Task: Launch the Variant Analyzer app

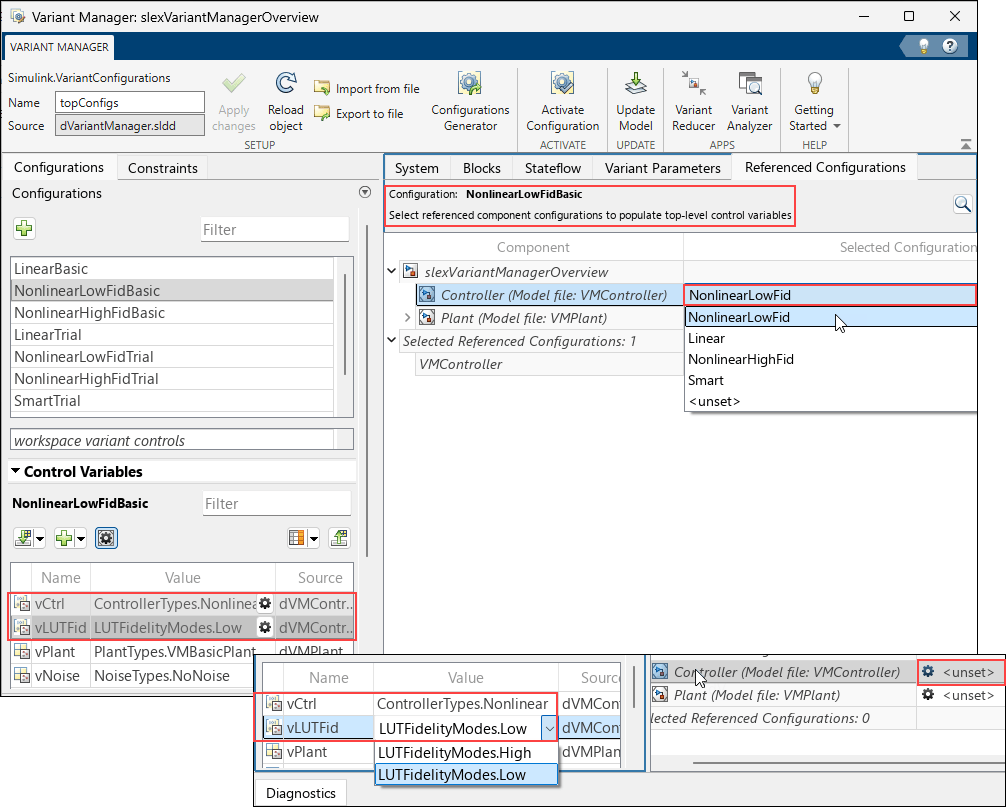Action: click(749, 101)
